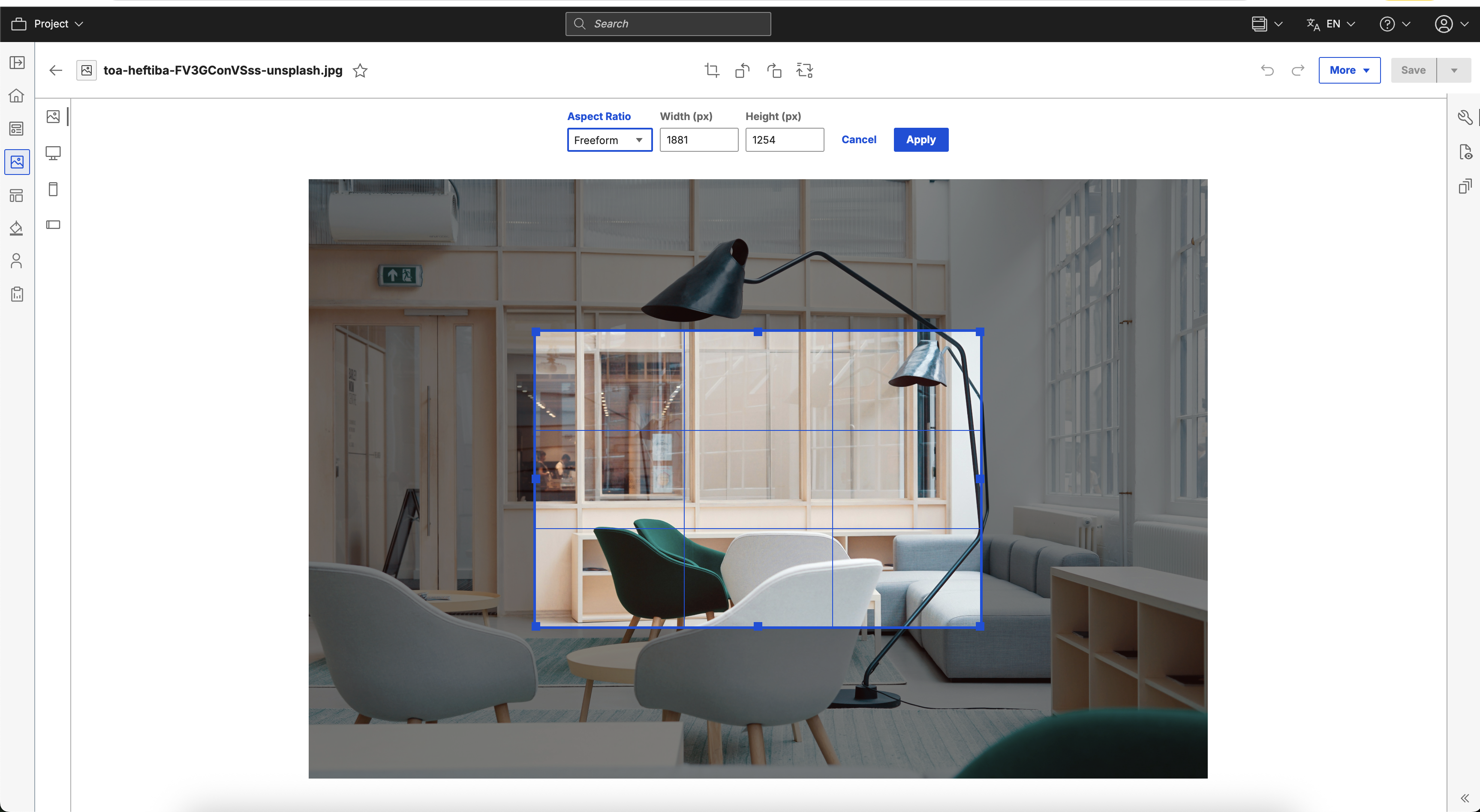Rotate the image counterclockwise

click(x=742, y=70)
